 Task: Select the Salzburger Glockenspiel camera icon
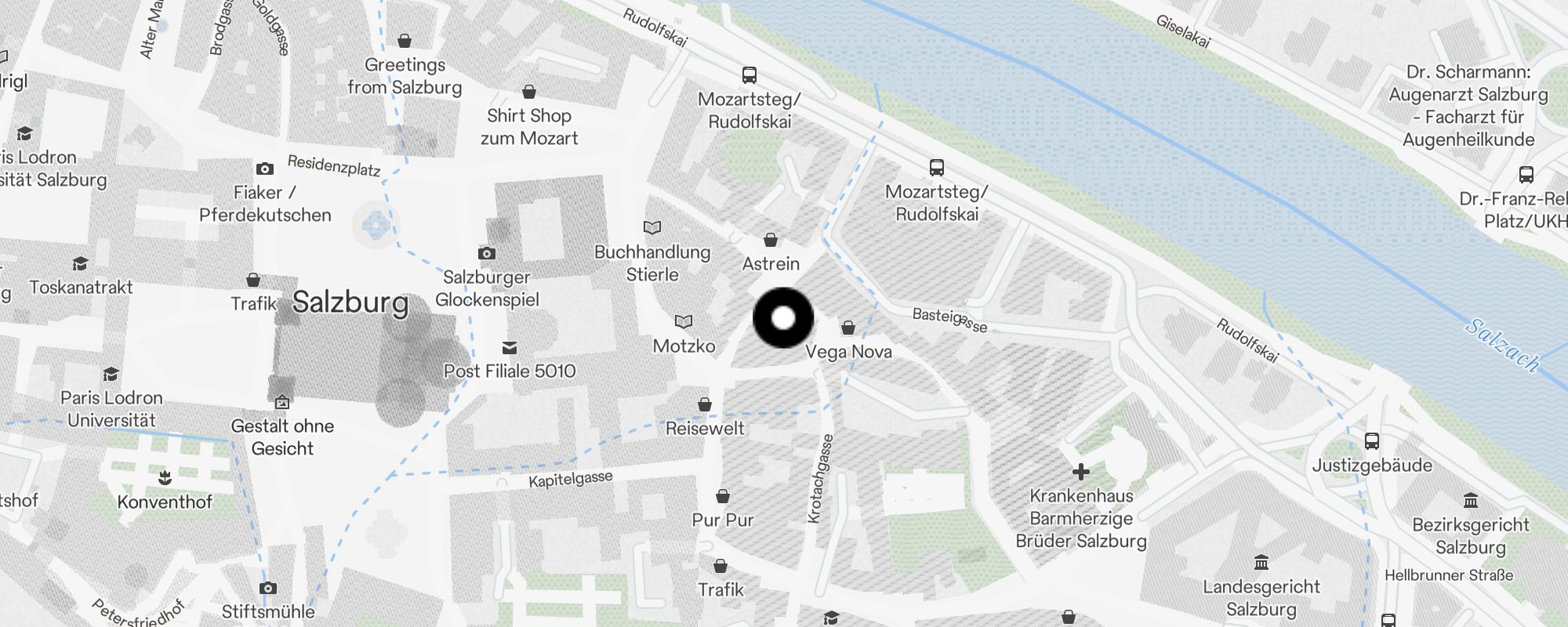pyautogui.click(x=487, y=253)
